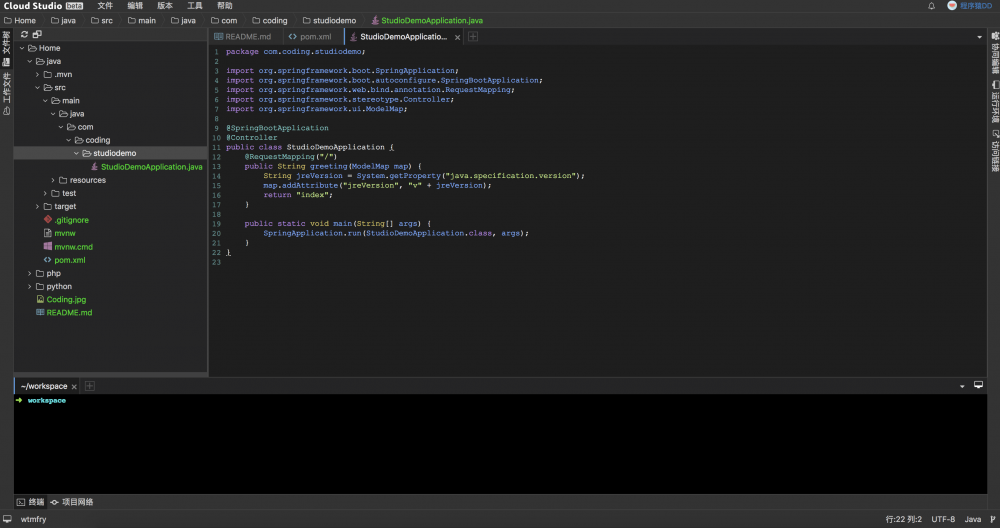Add a new editor tab with plus icon
The width and height of the screenshot is (1000, 528).
coord(473,37)
